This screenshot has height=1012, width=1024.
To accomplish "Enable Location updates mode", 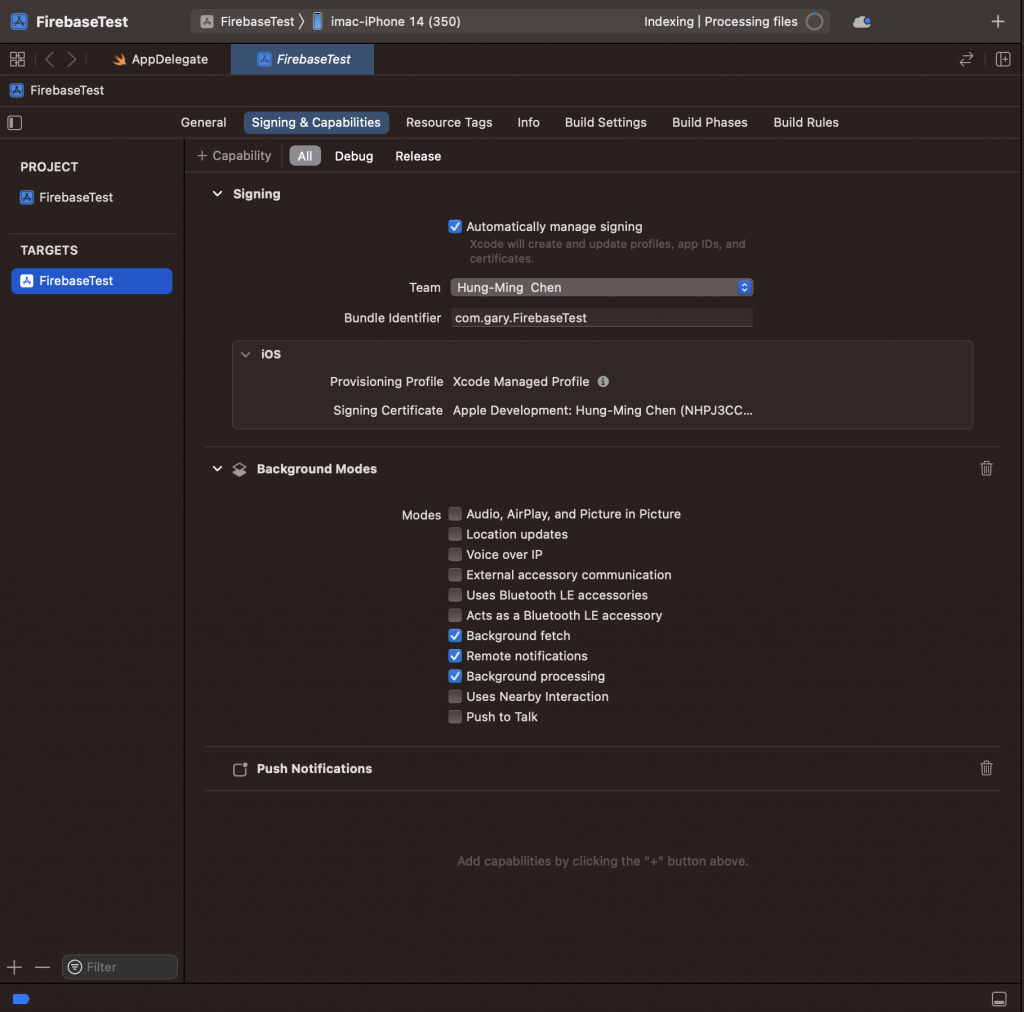I will click(x=455, y=534).
